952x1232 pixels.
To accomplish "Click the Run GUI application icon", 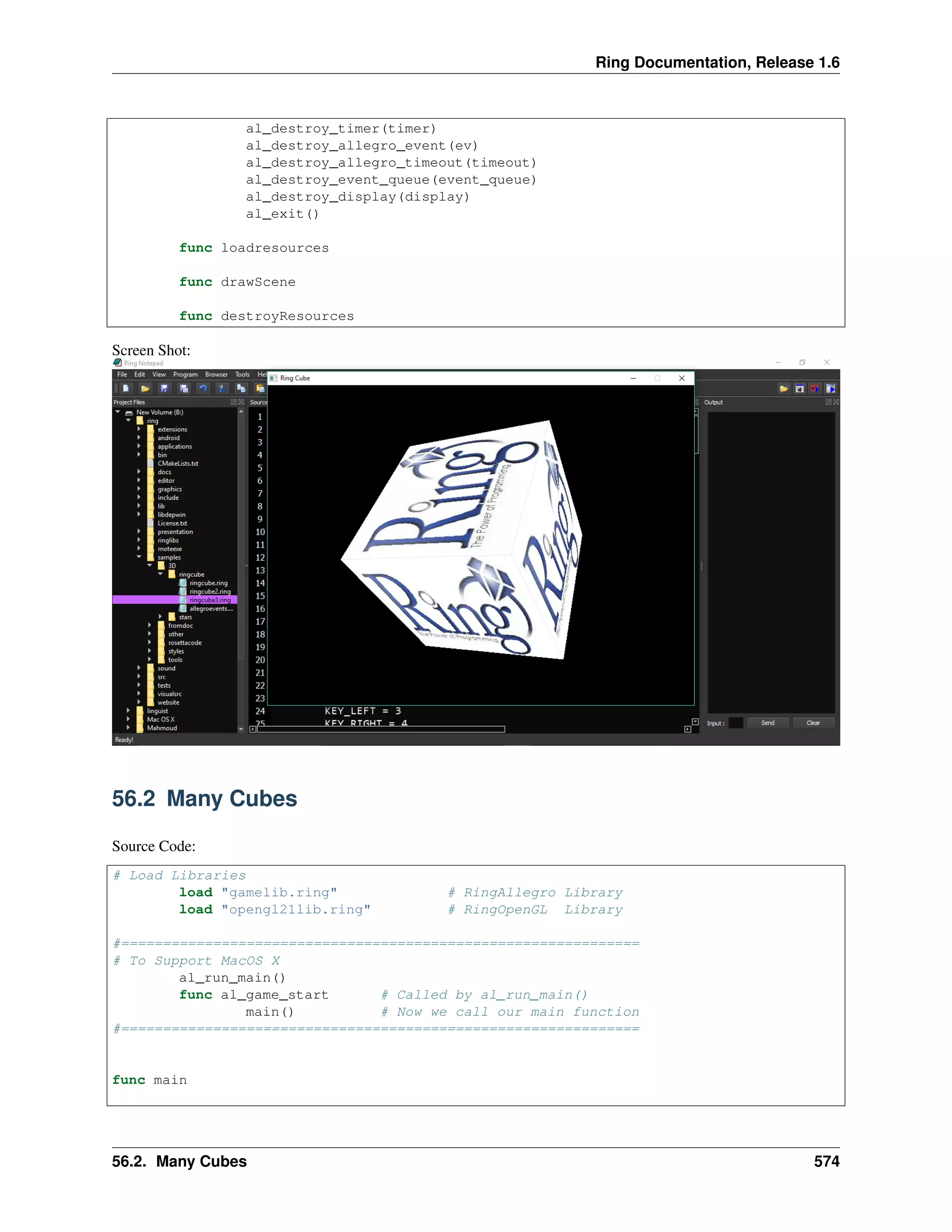I will 830,389.
